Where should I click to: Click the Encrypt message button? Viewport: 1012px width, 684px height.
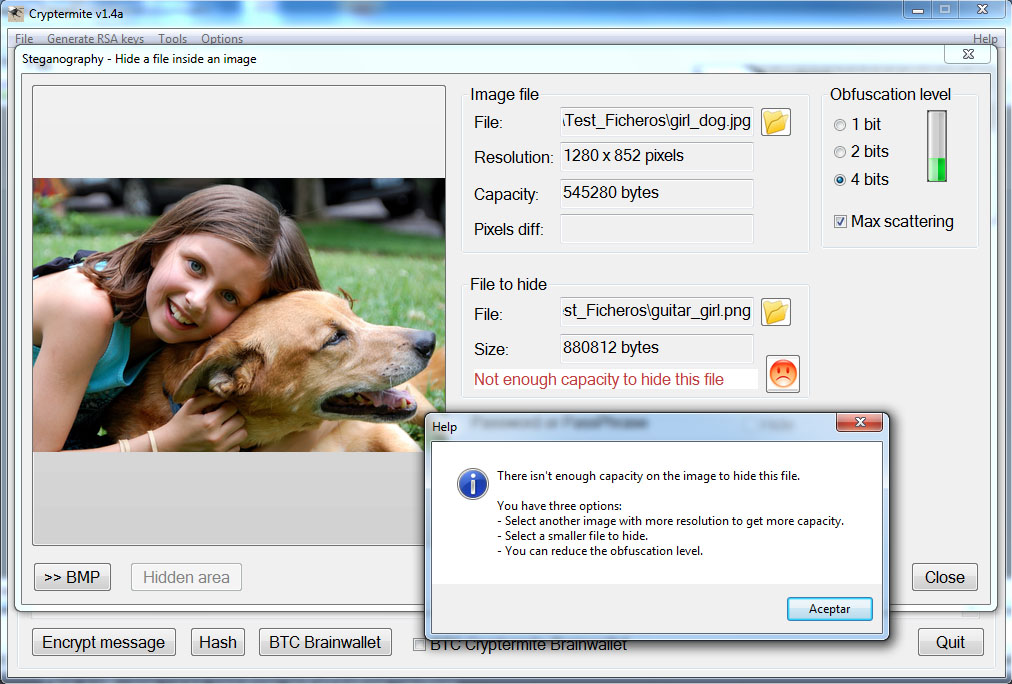[104, 642]
